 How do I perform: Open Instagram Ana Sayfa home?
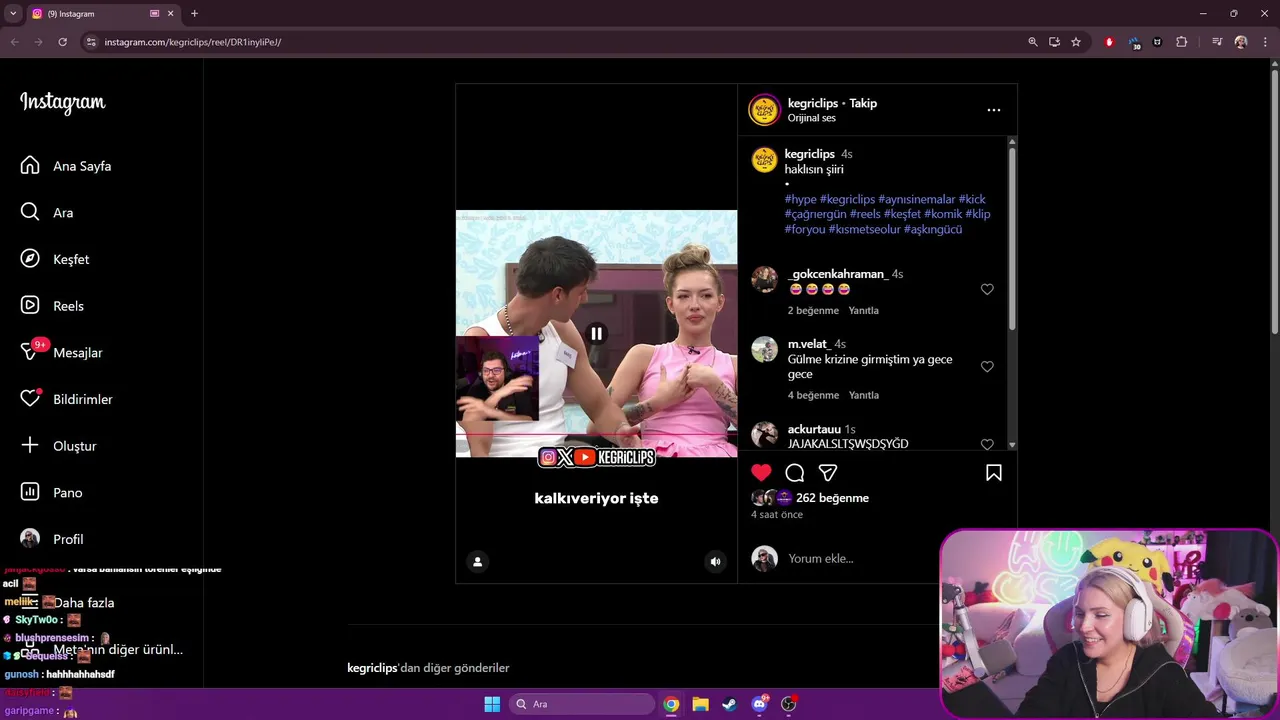click(x=66, y=166)
